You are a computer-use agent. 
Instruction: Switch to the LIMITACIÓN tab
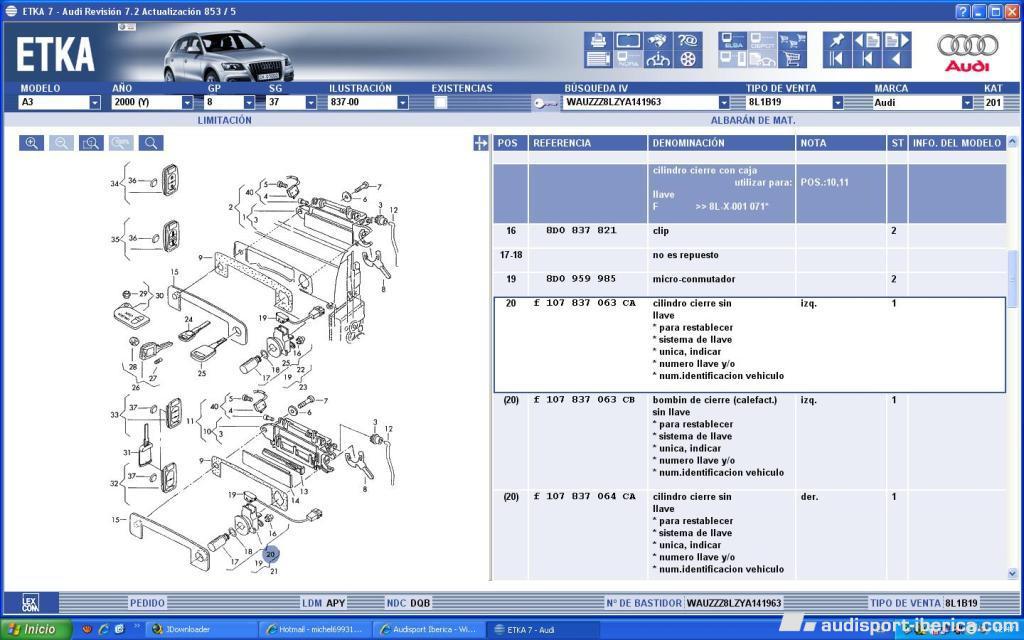(225, 120)
